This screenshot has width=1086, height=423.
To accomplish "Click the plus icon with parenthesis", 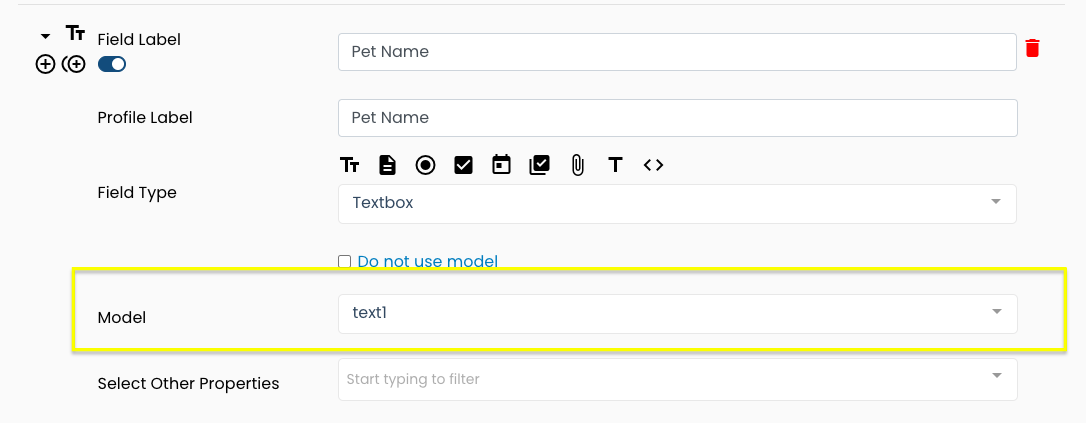I will (73, 64).
